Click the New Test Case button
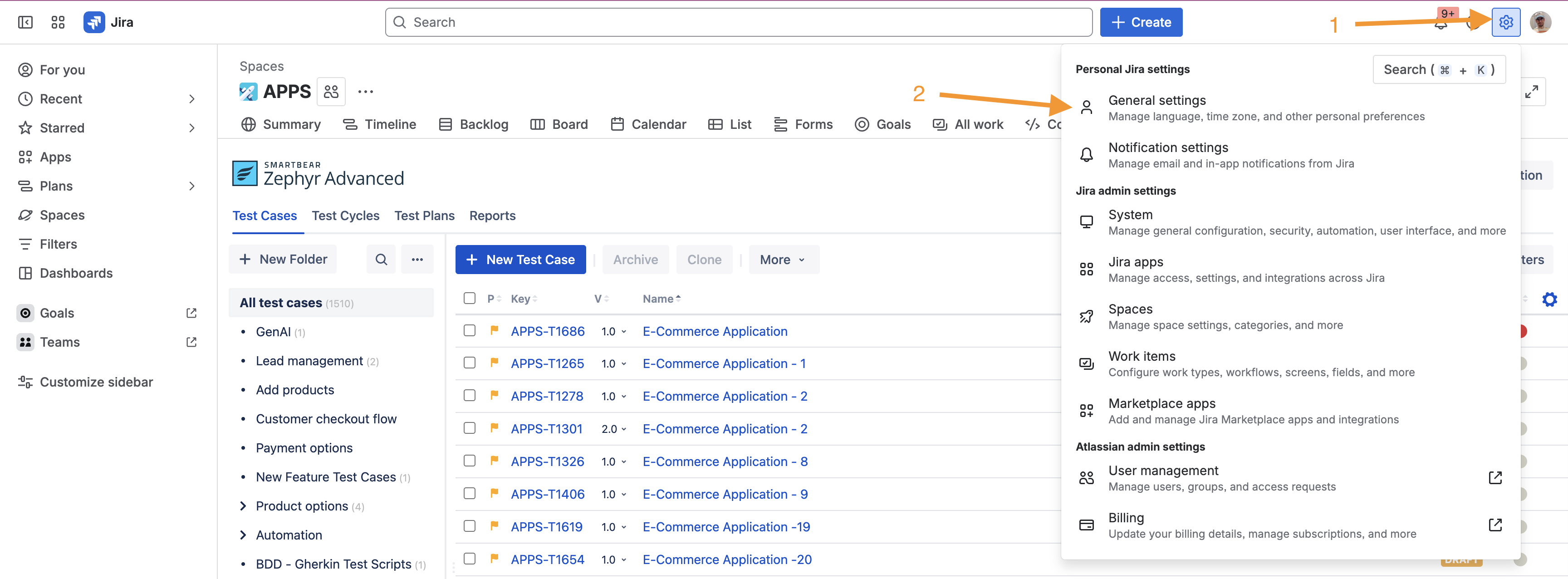The height and width of the screenshot is (579, 1568). [520, 260]
